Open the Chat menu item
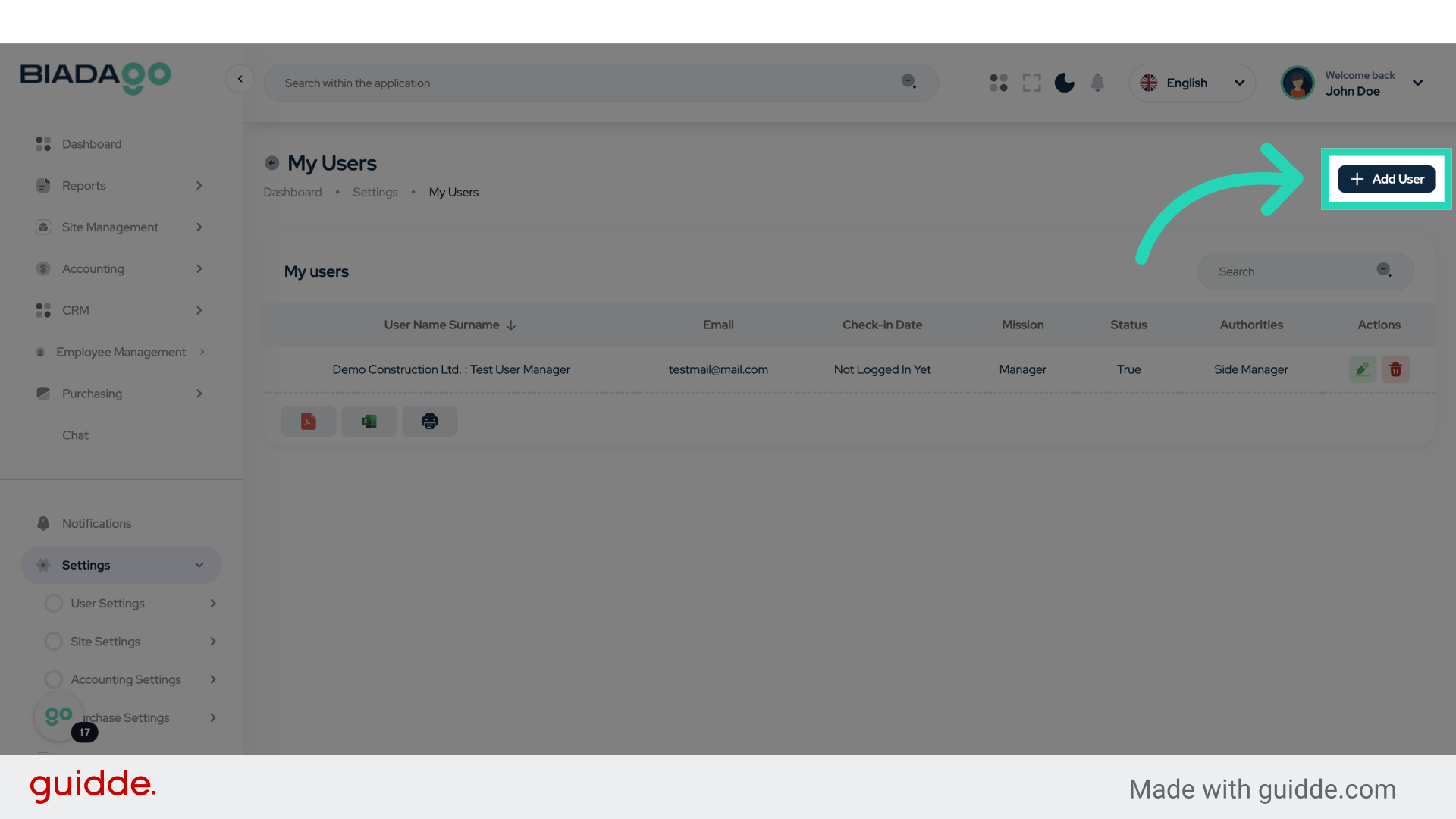Image resolution: width=1456 pixels, height=819 pixels. [75, 435]
